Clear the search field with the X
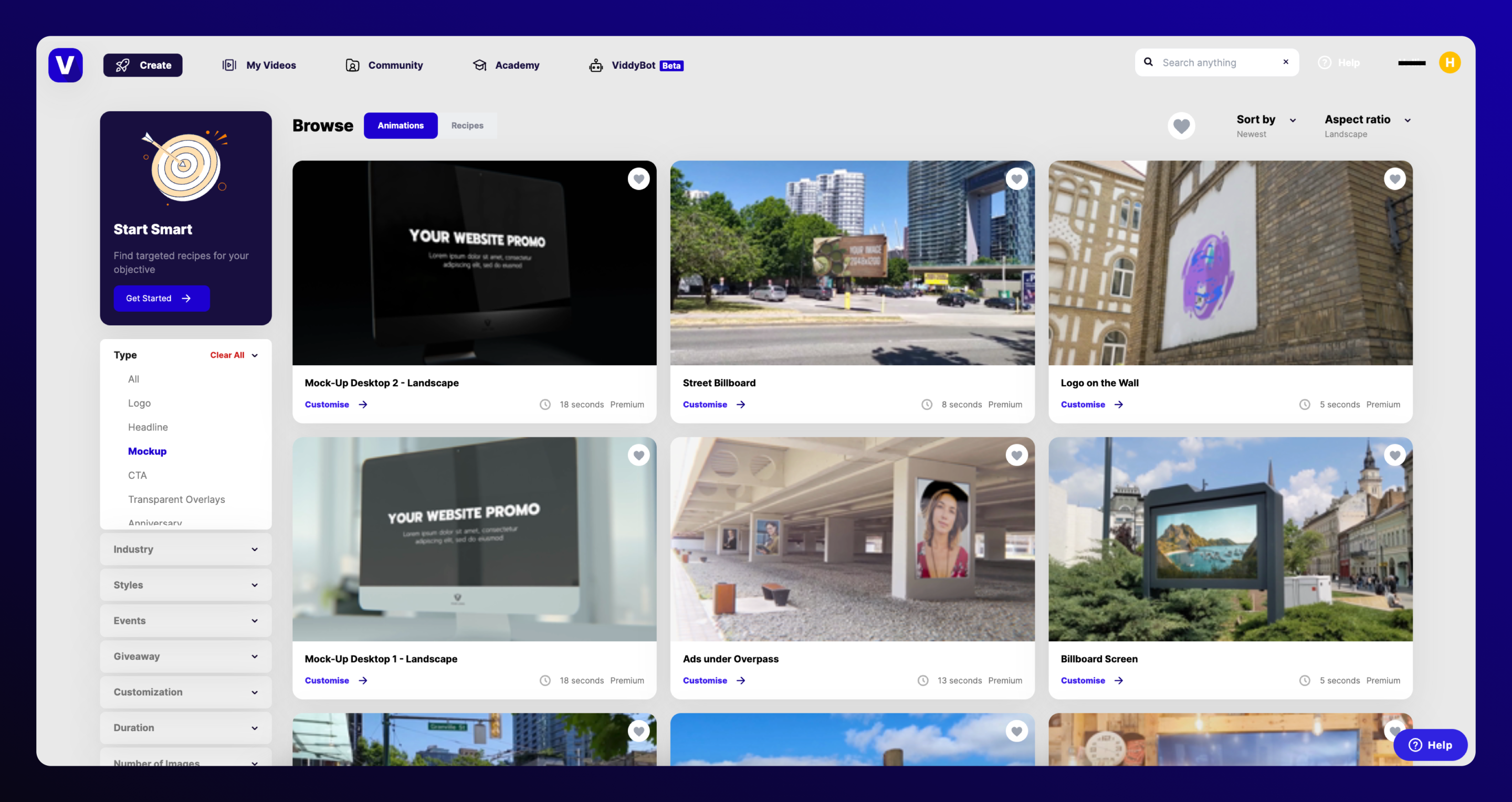This screenshot has width=1512, height=802. 1285,61
